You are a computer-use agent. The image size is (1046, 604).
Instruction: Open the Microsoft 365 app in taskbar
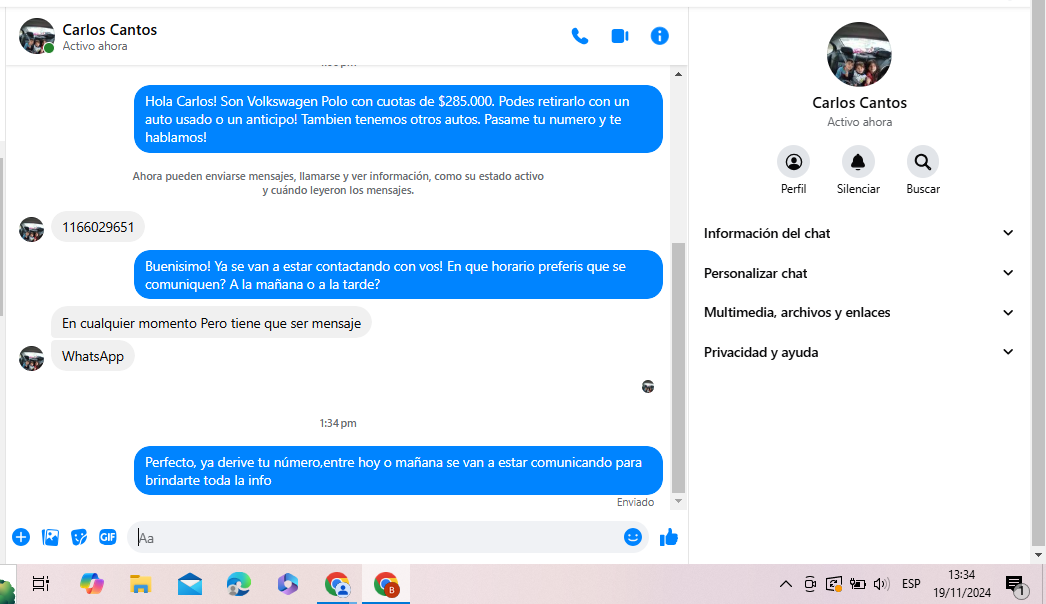(x=288, y=584)
